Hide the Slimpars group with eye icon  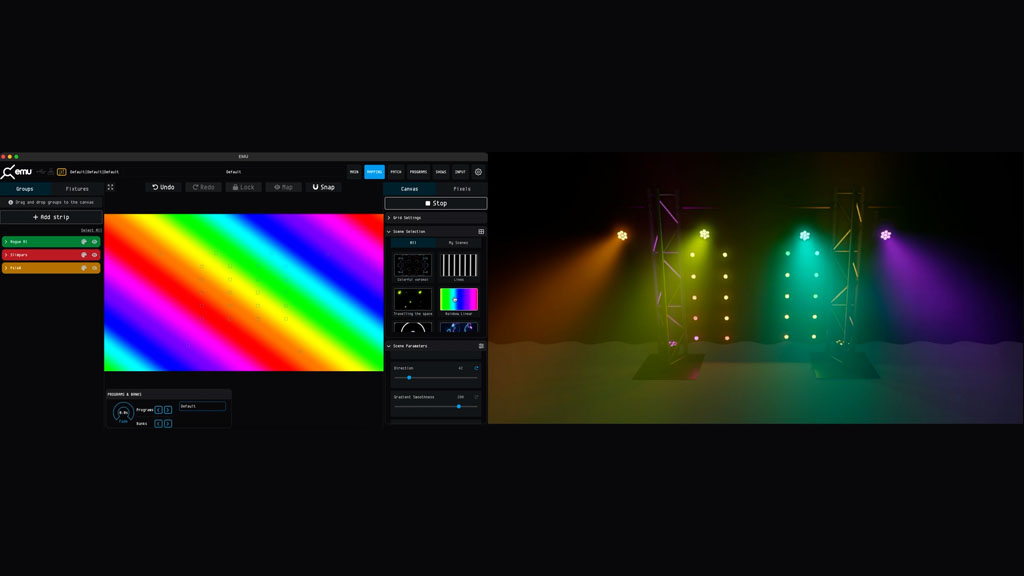(x=95, y=255)
